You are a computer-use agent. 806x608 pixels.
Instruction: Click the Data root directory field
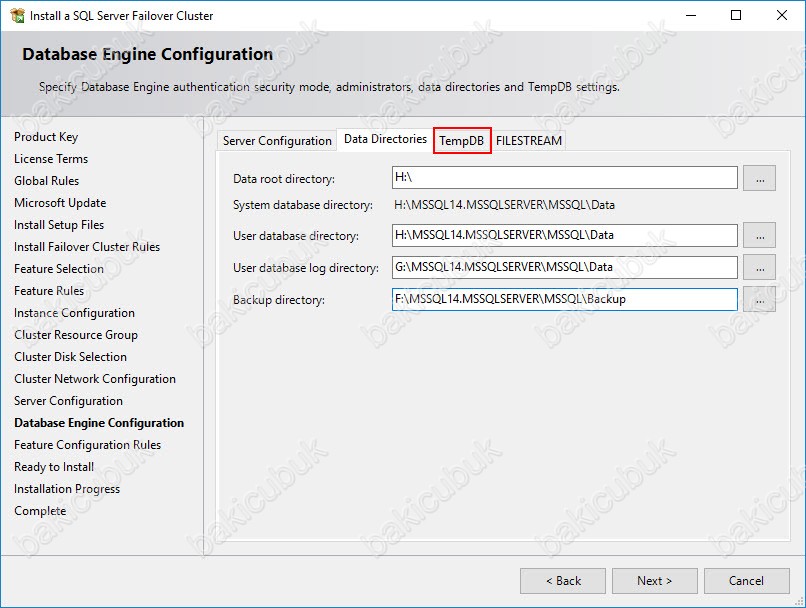coord(564,178)
